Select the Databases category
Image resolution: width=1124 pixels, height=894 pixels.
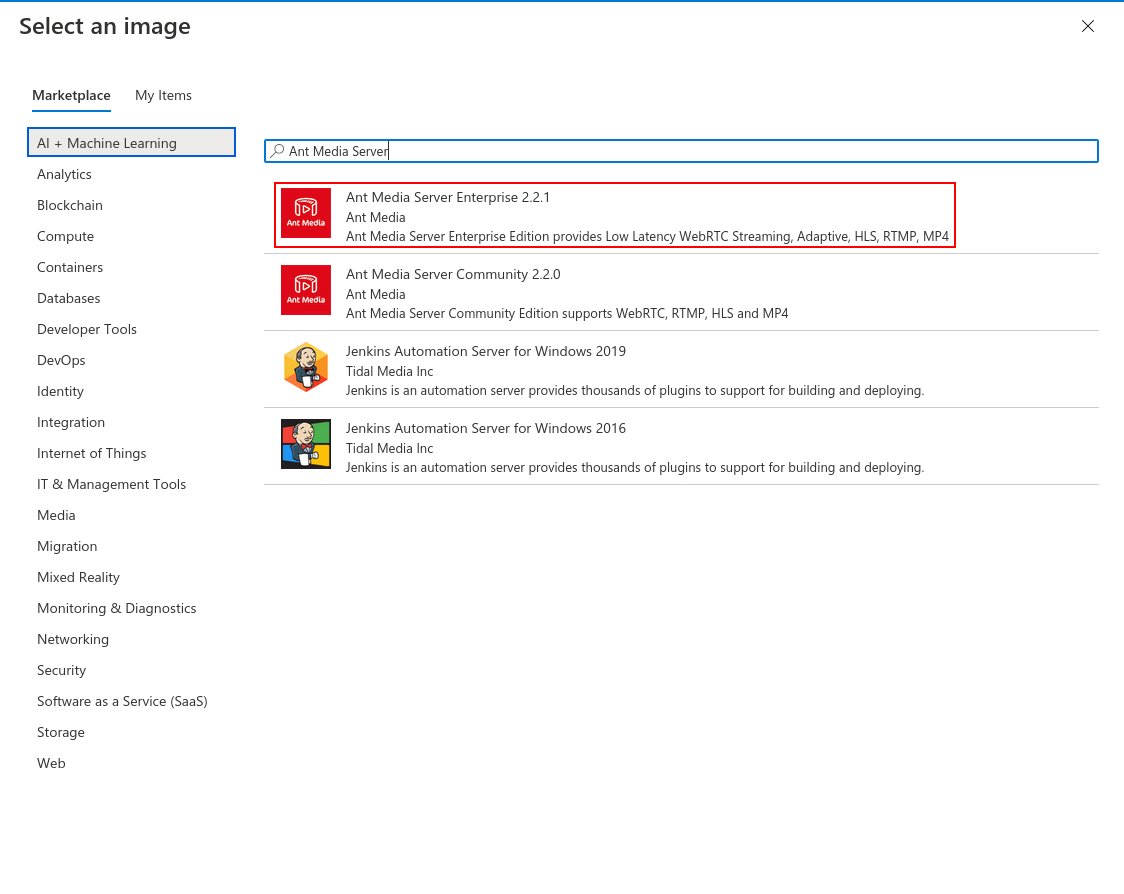(x=68, y=298)
